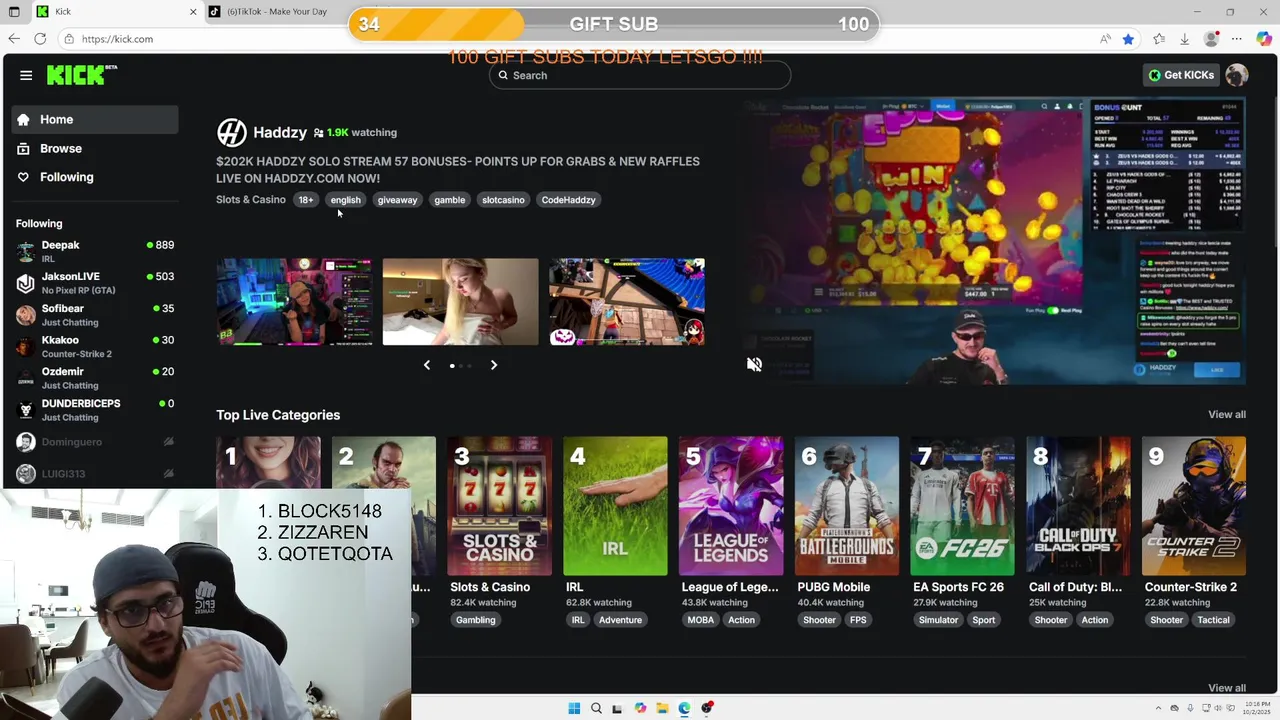The width and height of the screenshot is (1280, 720).
Task: Click the Get KICKs button
Action: click(x=1181, y=75)
